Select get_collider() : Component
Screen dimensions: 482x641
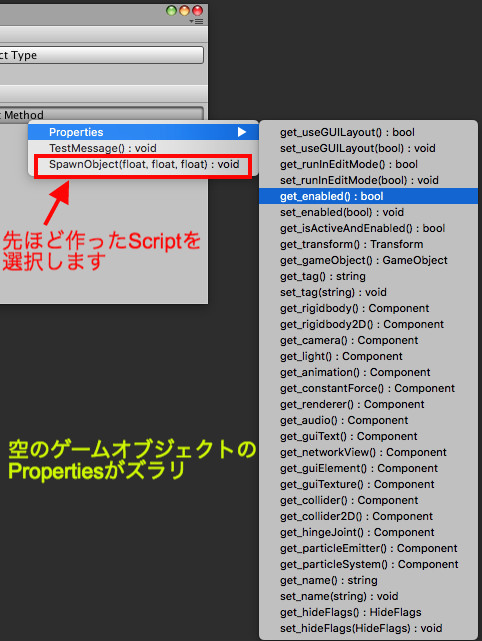pos(368,500)
